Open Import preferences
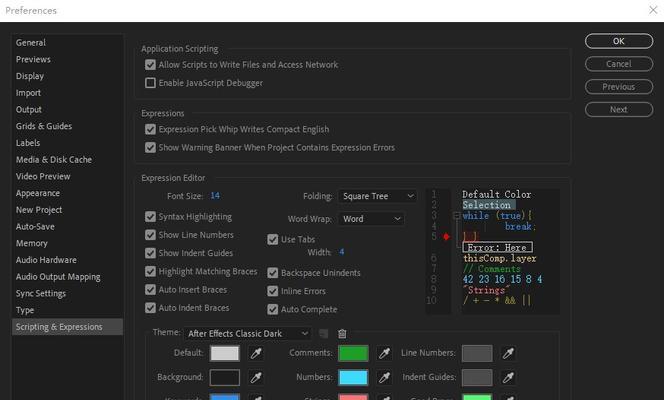Screen dimensions: 664x400 pyautogui.click(x=28, y=93)
